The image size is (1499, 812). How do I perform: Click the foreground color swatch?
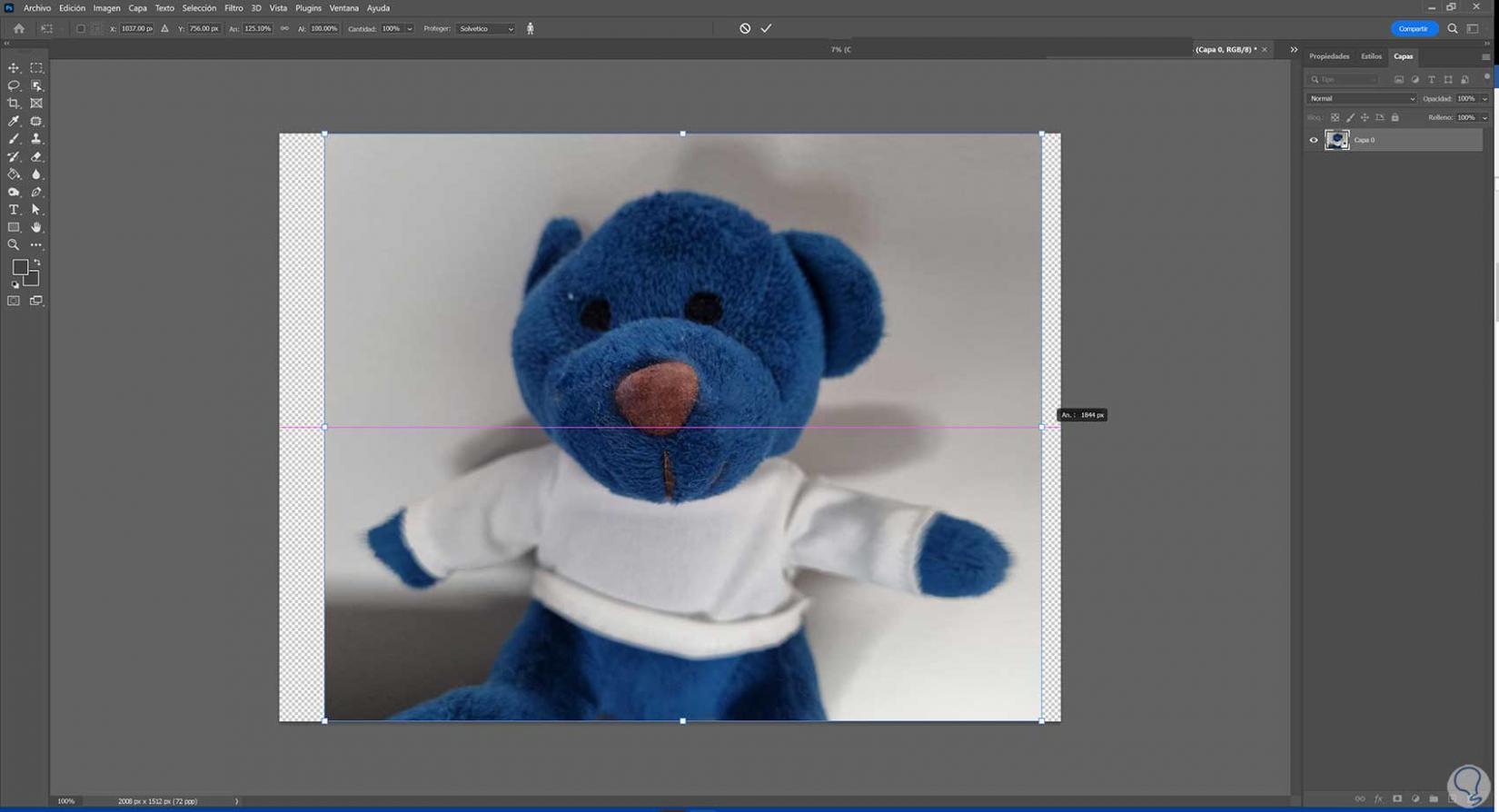pos(20,268)
